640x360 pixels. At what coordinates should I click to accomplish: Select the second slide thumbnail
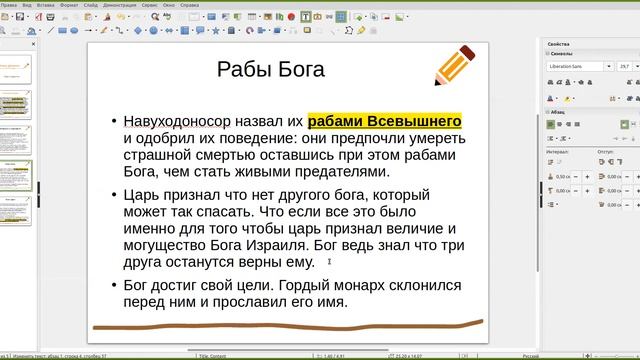tap(16, 105)
